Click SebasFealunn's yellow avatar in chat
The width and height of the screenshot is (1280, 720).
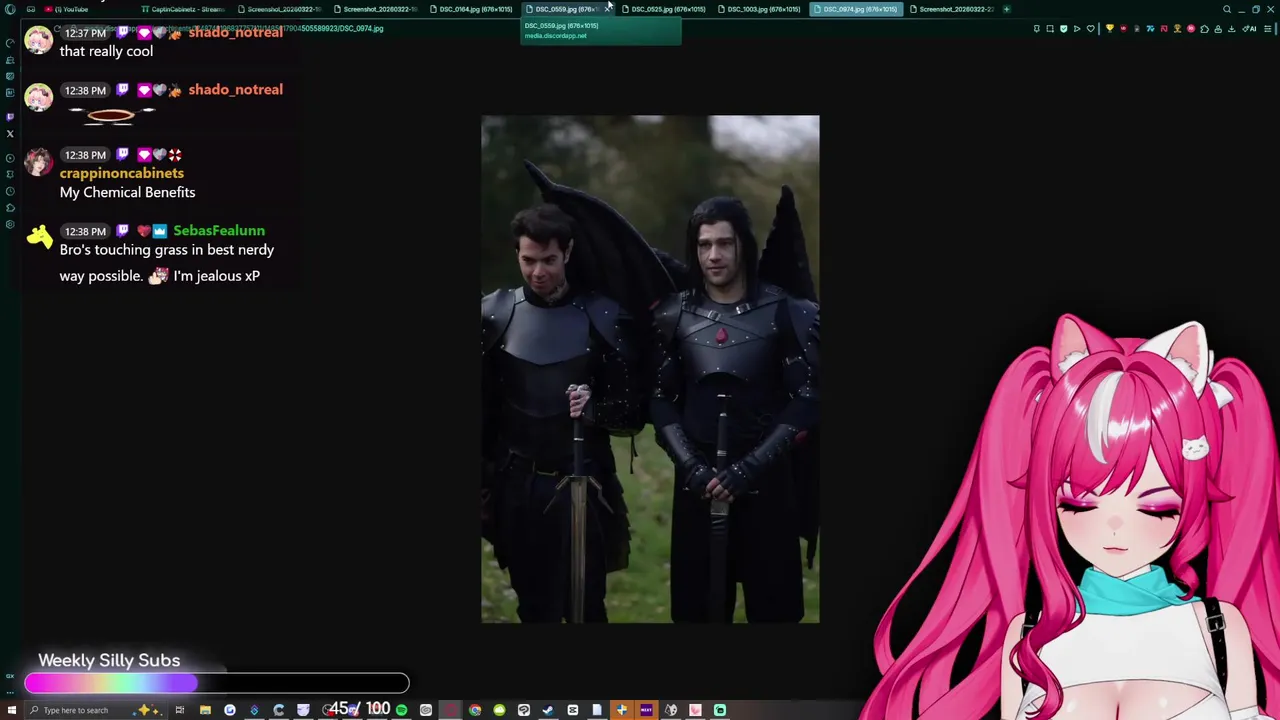click(x=39, y=238)
